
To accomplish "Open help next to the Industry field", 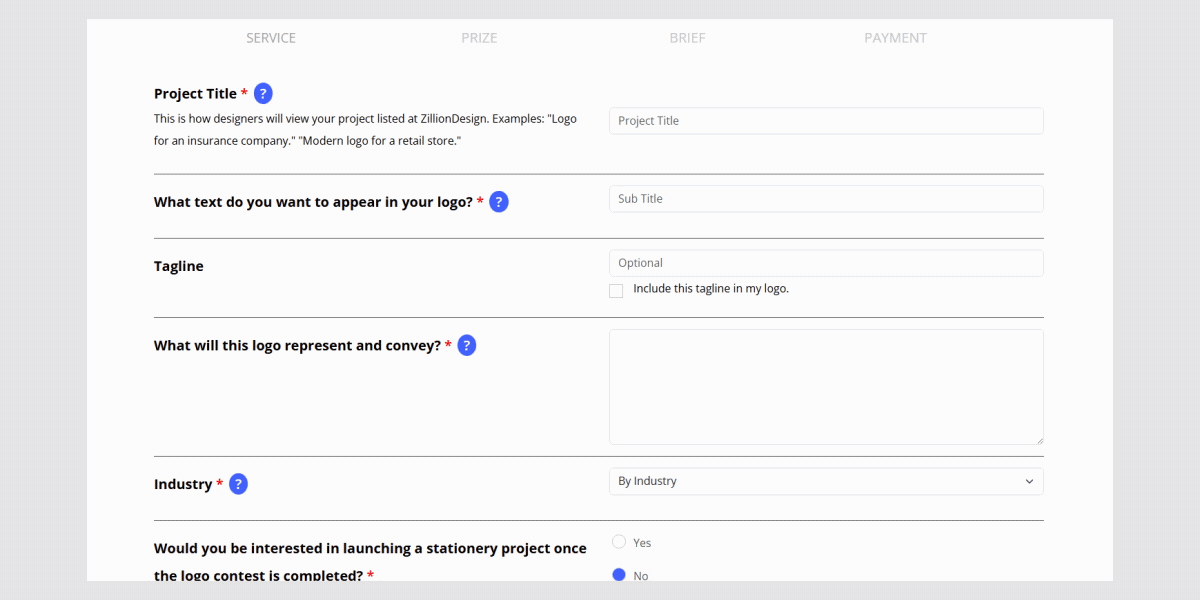I will pyautogui.click(x=237, y=483).
